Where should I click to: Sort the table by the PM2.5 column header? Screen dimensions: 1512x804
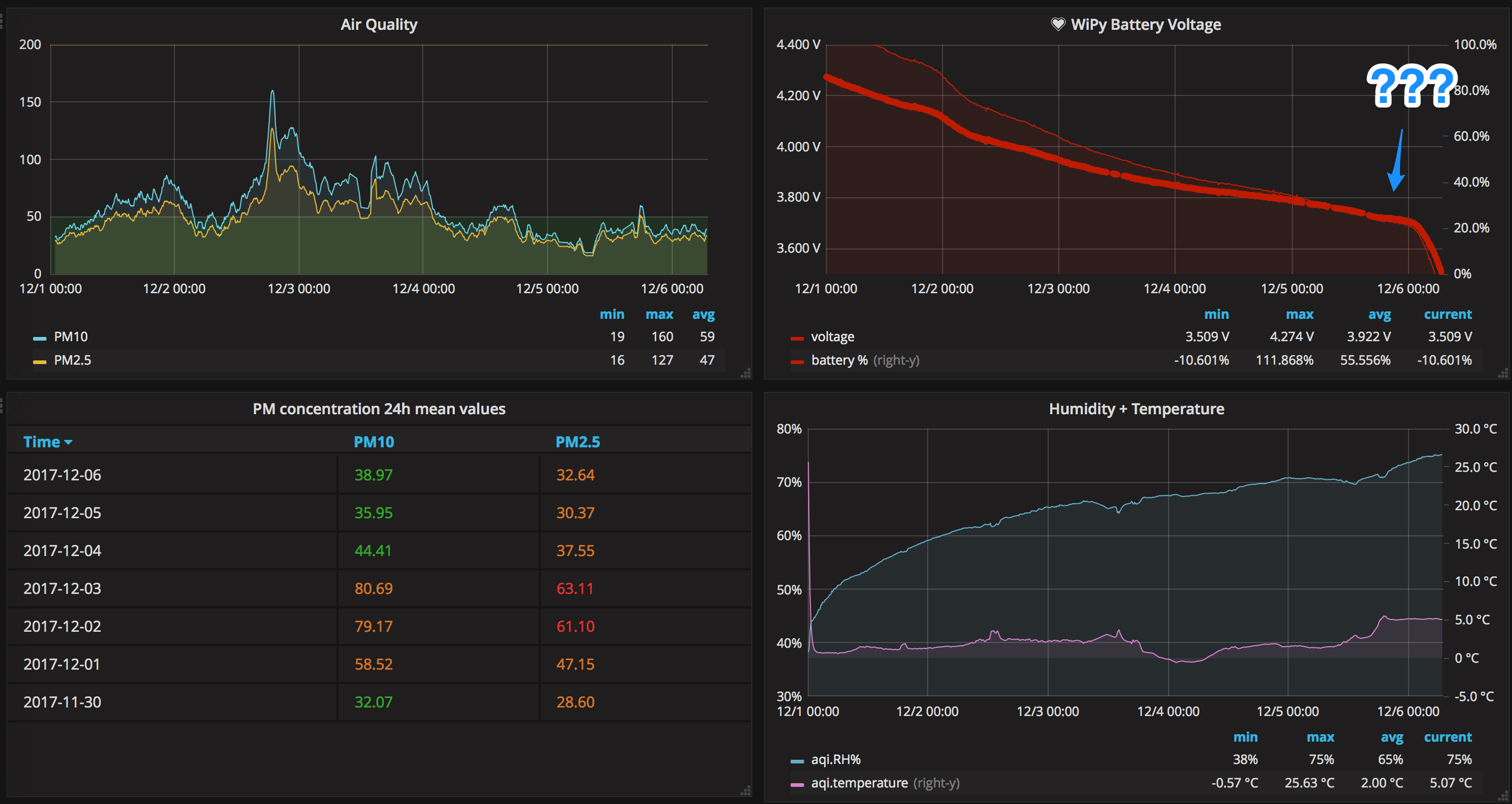click(x=577, y=442)
